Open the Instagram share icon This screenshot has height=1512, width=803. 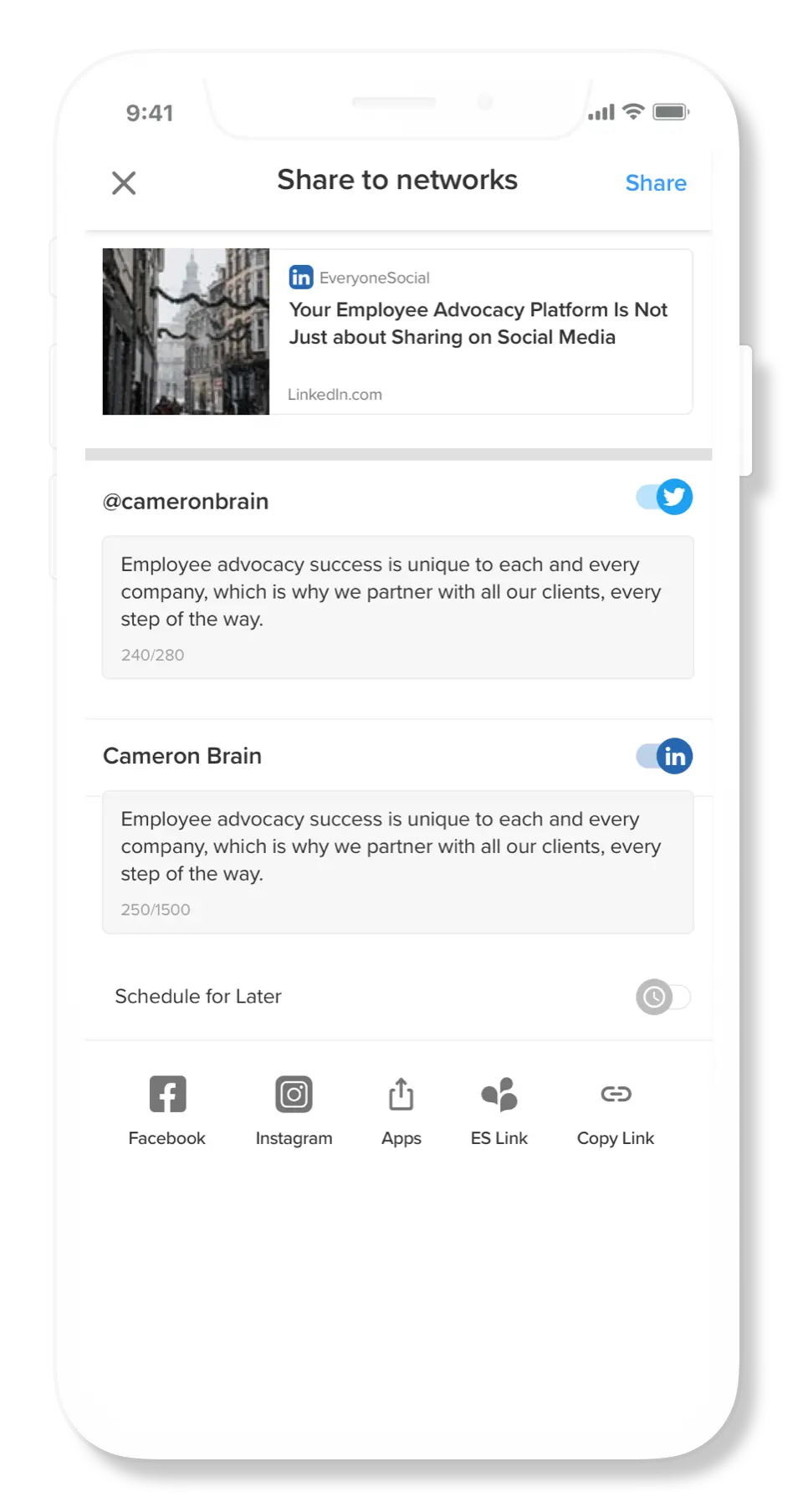[x=294, y=1094]
